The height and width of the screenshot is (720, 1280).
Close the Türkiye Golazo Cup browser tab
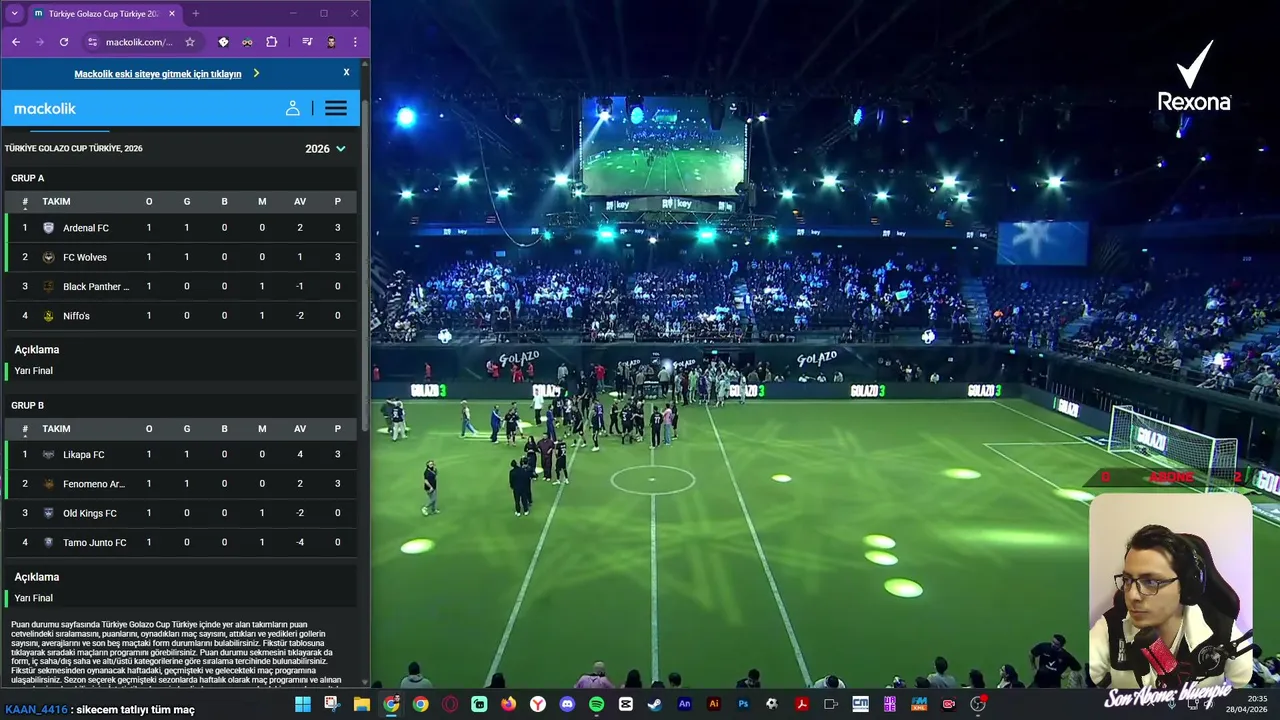(x=172, y=14)
